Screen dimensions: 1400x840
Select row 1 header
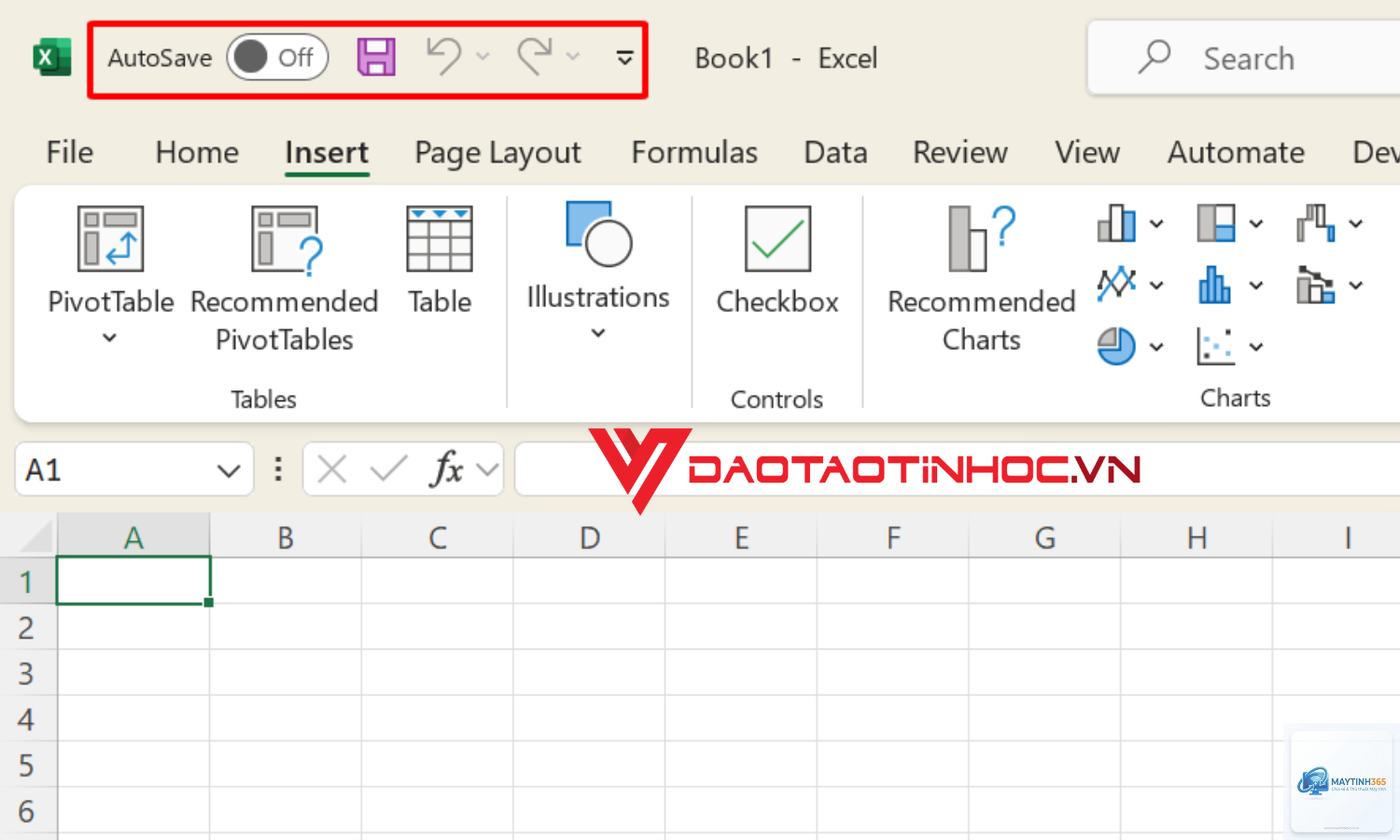point(27,581)
